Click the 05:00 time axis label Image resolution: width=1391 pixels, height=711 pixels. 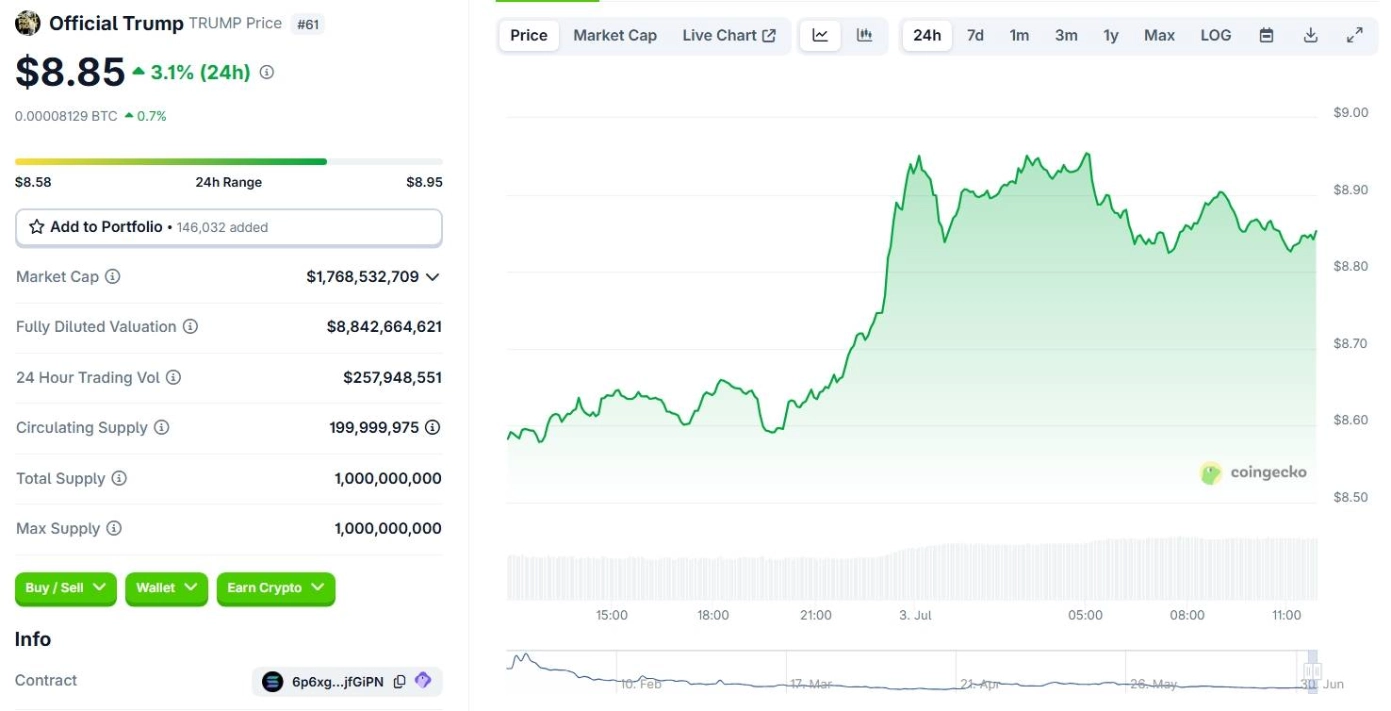click(1085, 615)
